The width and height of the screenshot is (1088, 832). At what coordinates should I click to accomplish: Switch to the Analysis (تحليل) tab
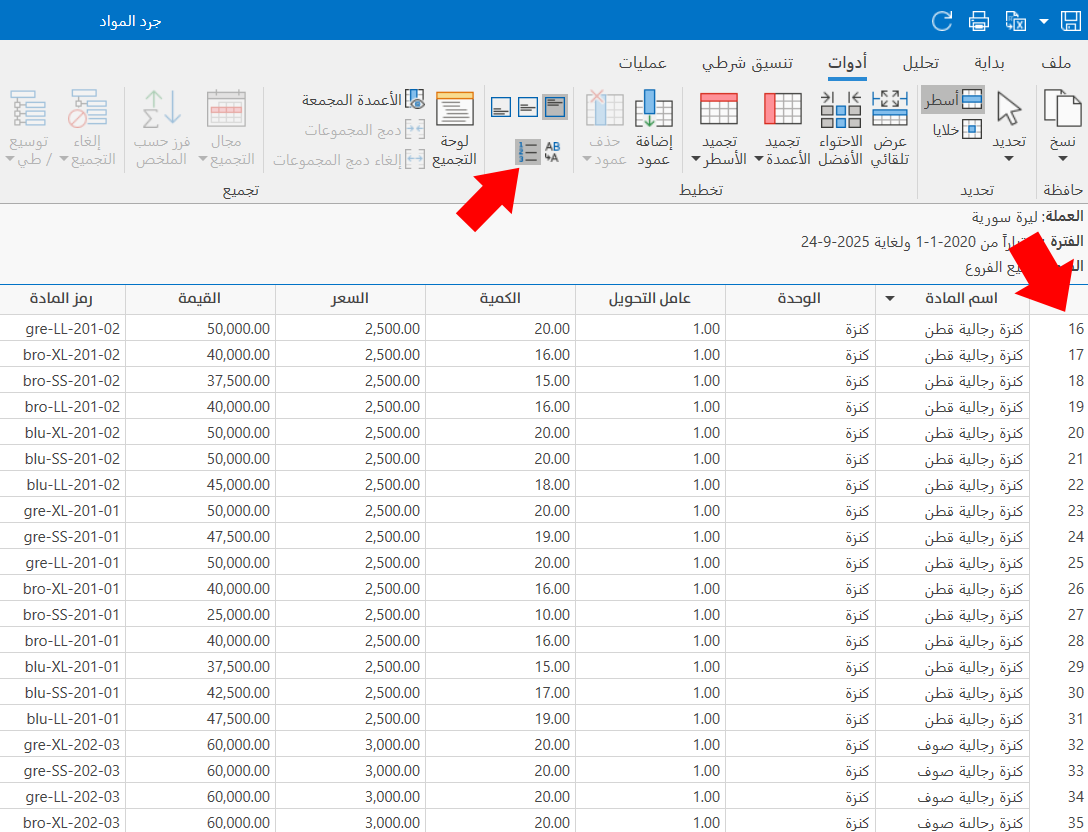click(x=920, y=63)
